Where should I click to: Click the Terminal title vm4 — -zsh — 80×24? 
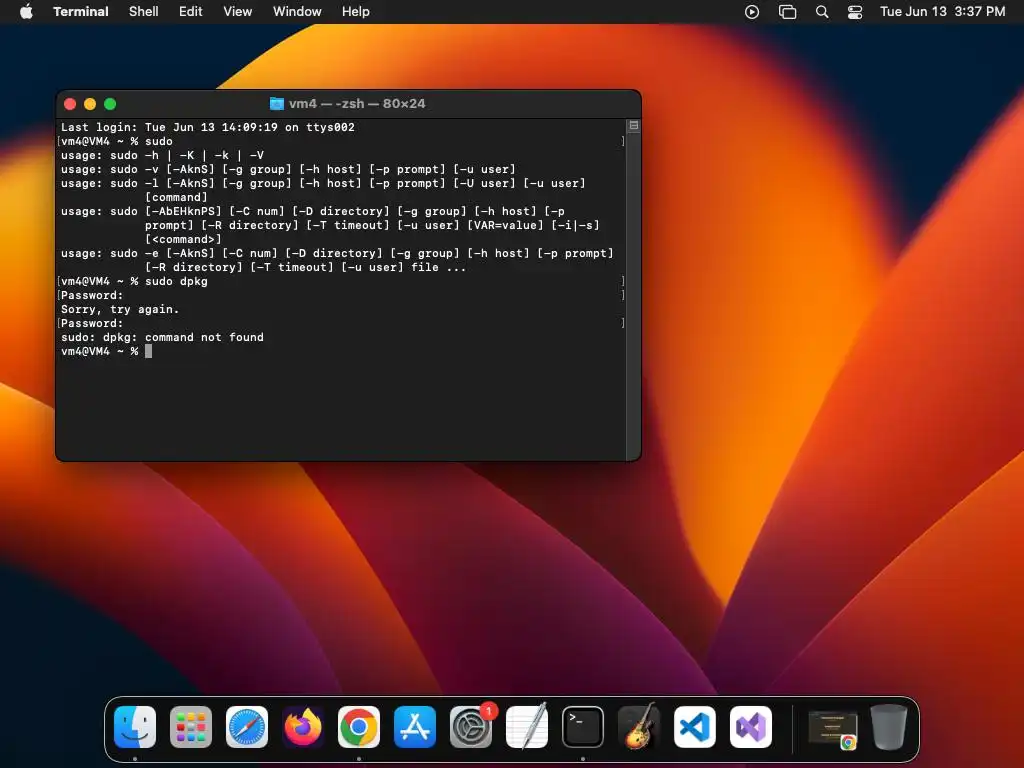(357, 103)
